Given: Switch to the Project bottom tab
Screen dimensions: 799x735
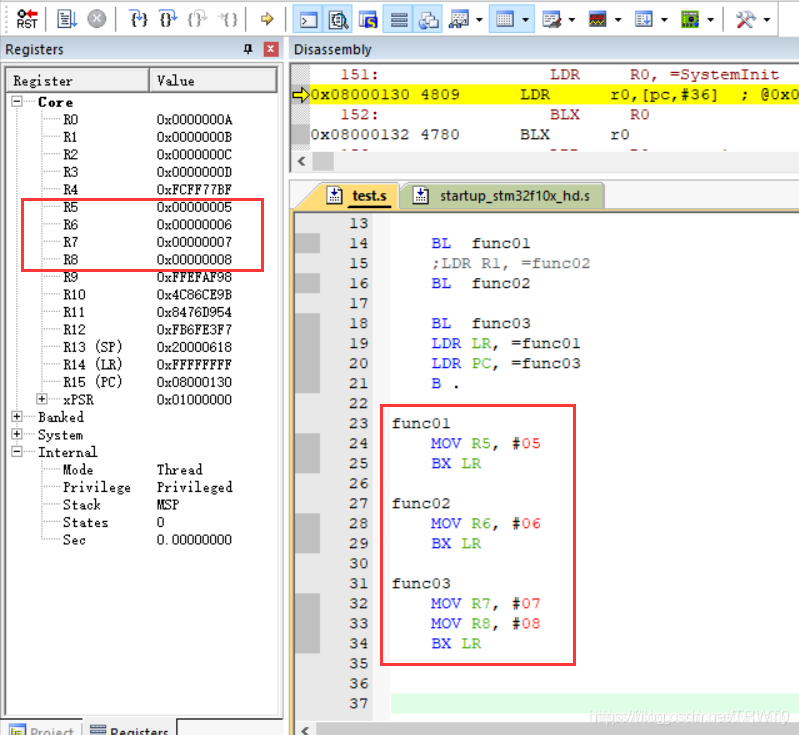Looking at the screenshot, I should pos(43,729).
